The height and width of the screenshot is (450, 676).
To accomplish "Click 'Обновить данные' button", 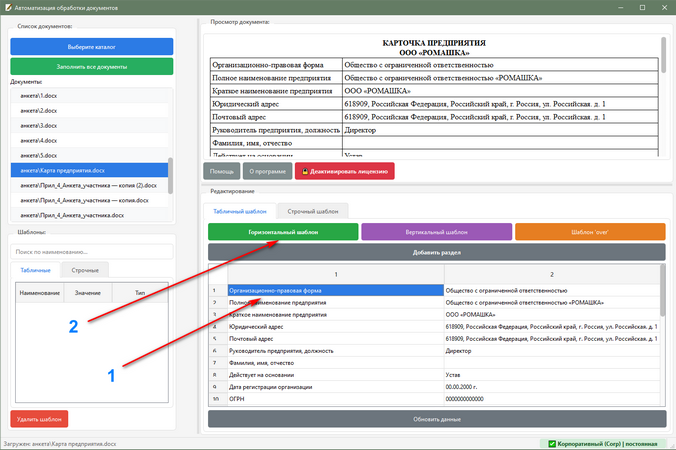I will (x=437, y=419).
